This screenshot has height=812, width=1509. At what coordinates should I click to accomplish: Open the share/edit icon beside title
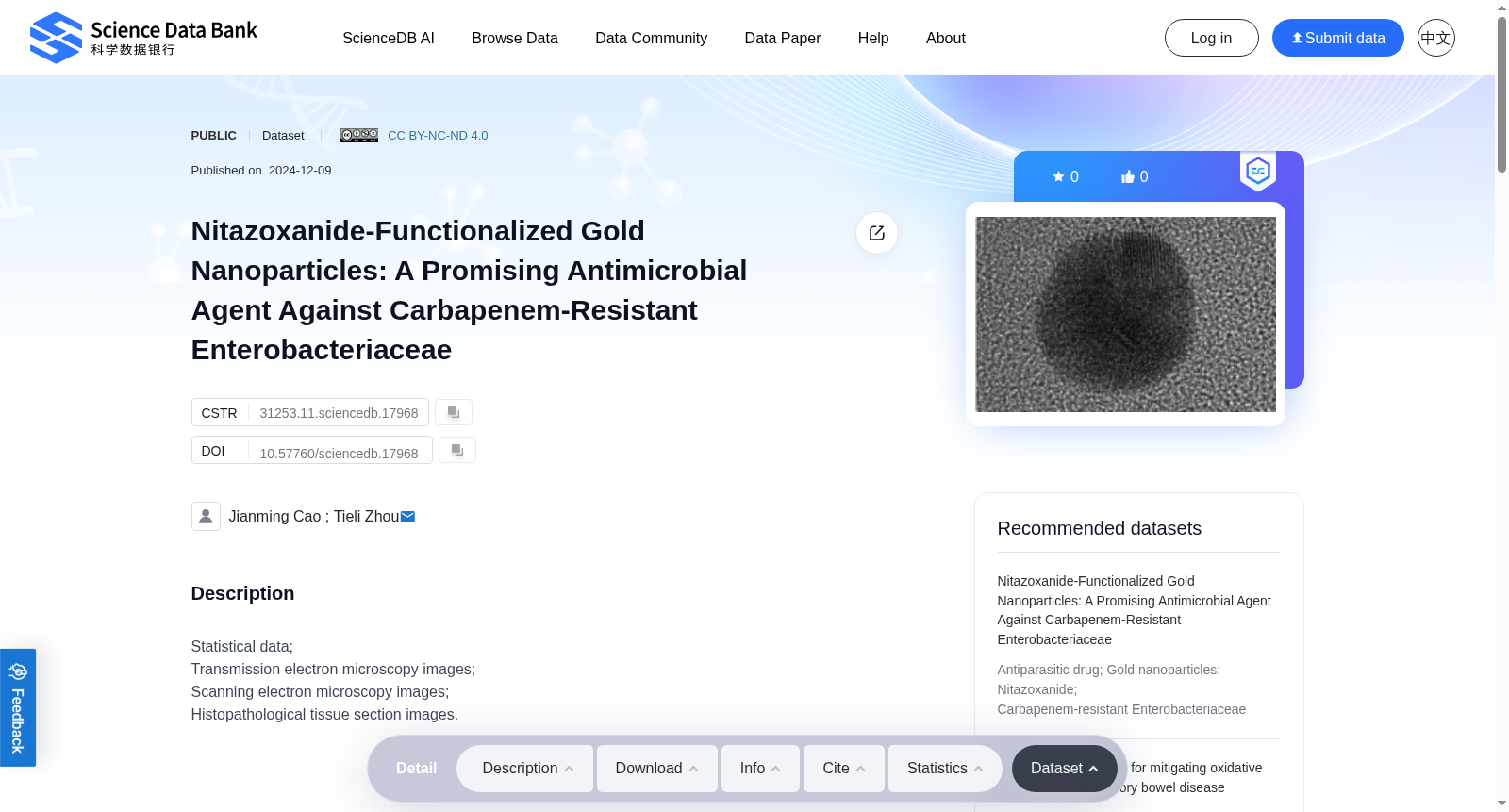[877, 233]
